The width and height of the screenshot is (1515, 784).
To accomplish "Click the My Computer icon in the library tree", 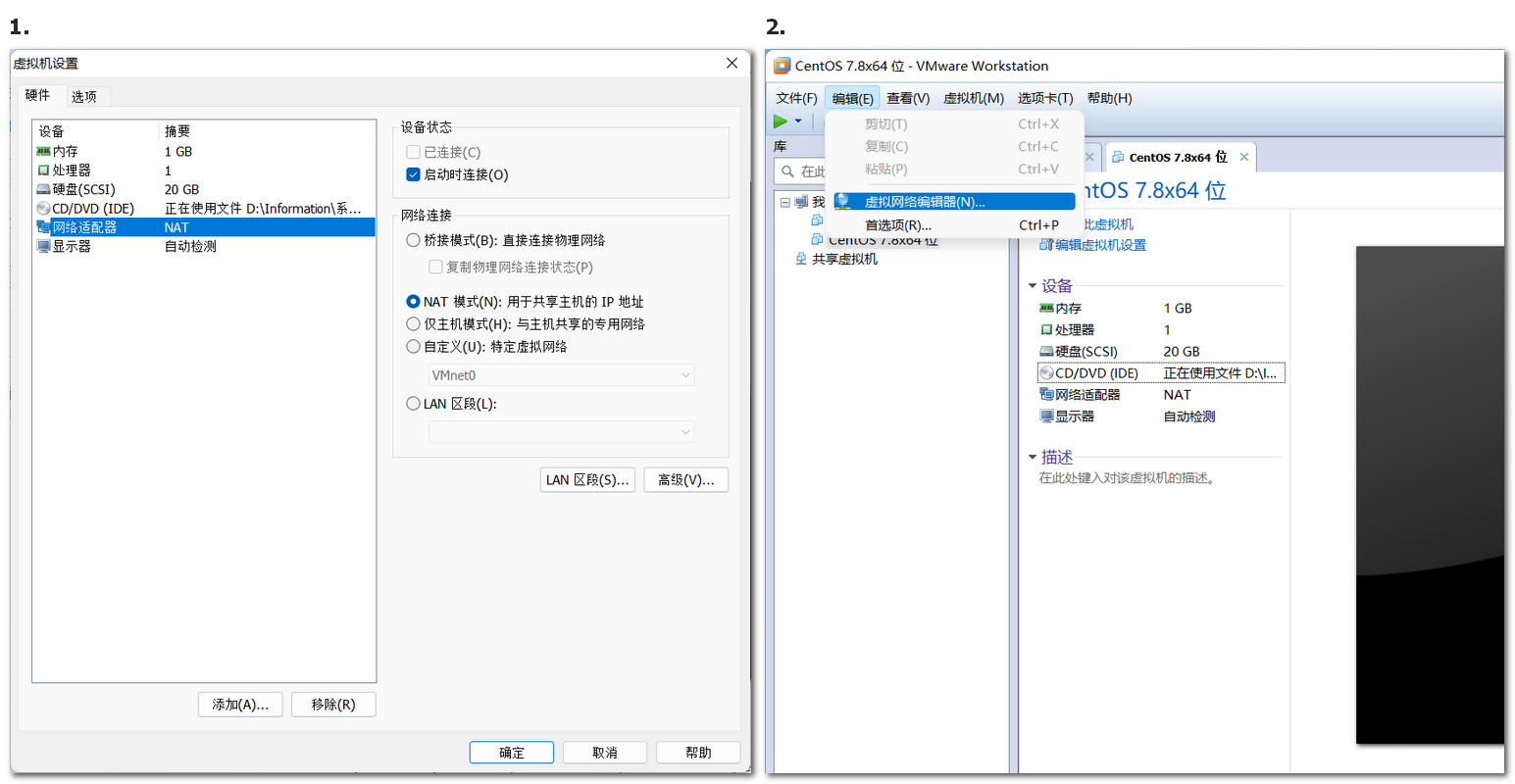I will pyautogui.click(x=802, y=202).
